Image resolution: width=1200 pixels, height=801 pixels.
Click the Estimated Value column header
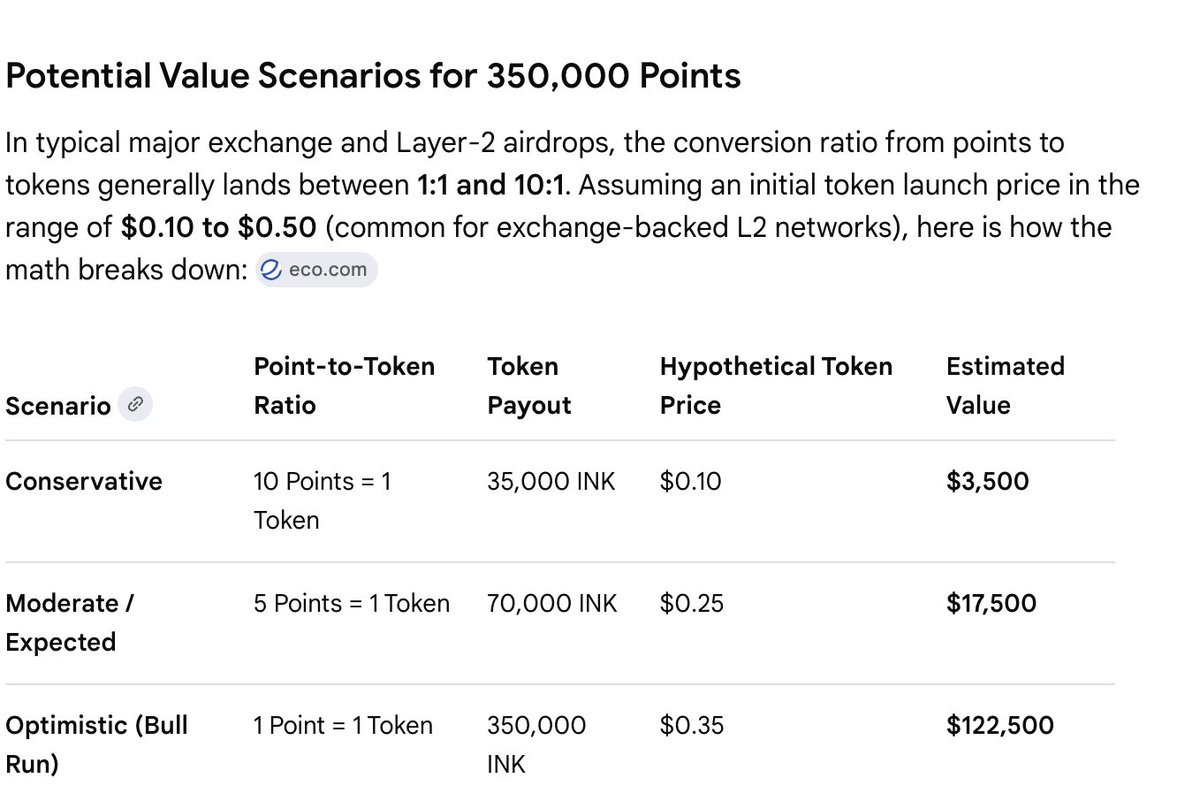(1005, 385)
